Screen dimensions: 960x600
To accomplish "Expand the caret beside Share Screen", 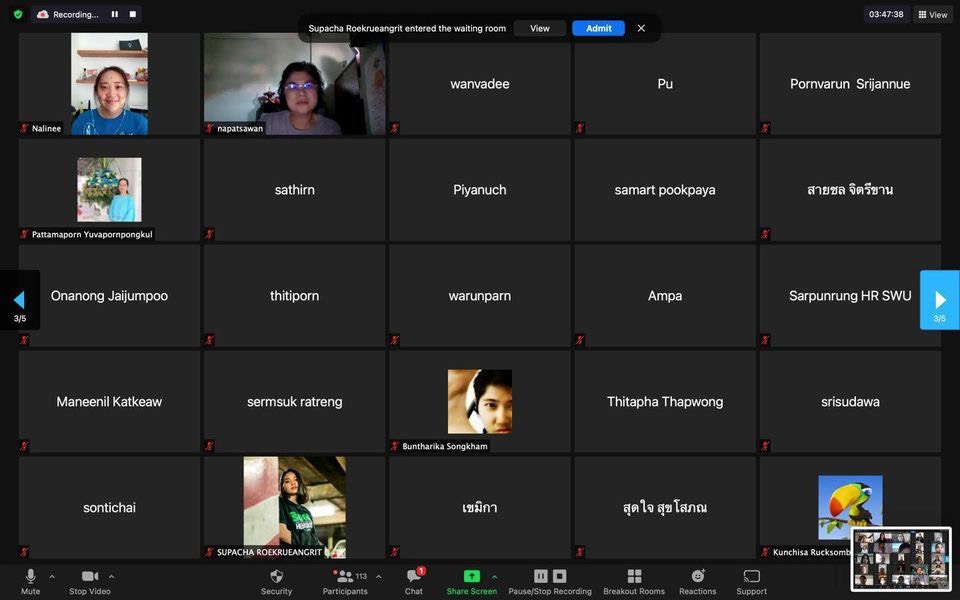I will (x=494, y=576).
